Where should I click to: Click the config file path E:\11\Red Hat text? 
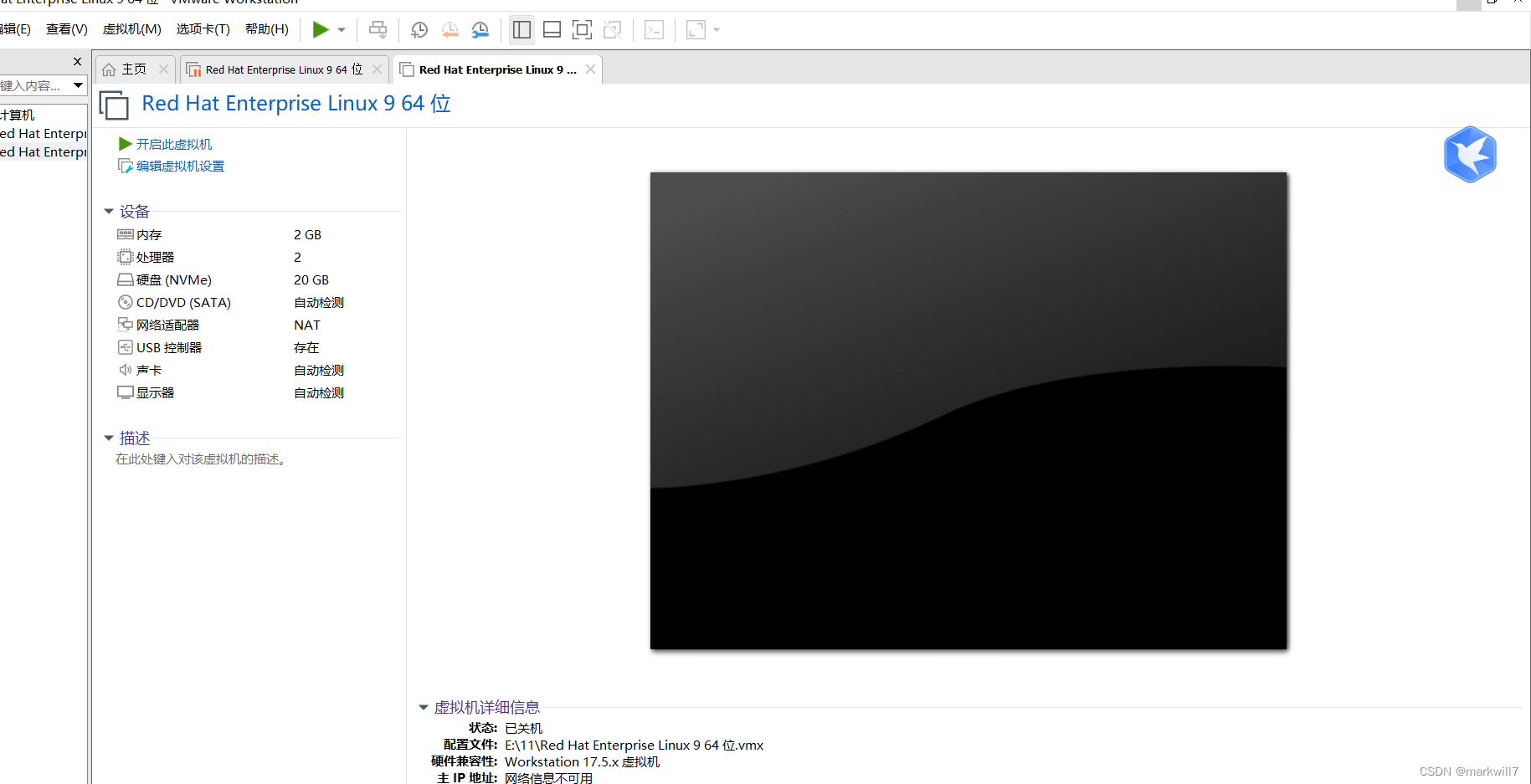coord(634,746)
